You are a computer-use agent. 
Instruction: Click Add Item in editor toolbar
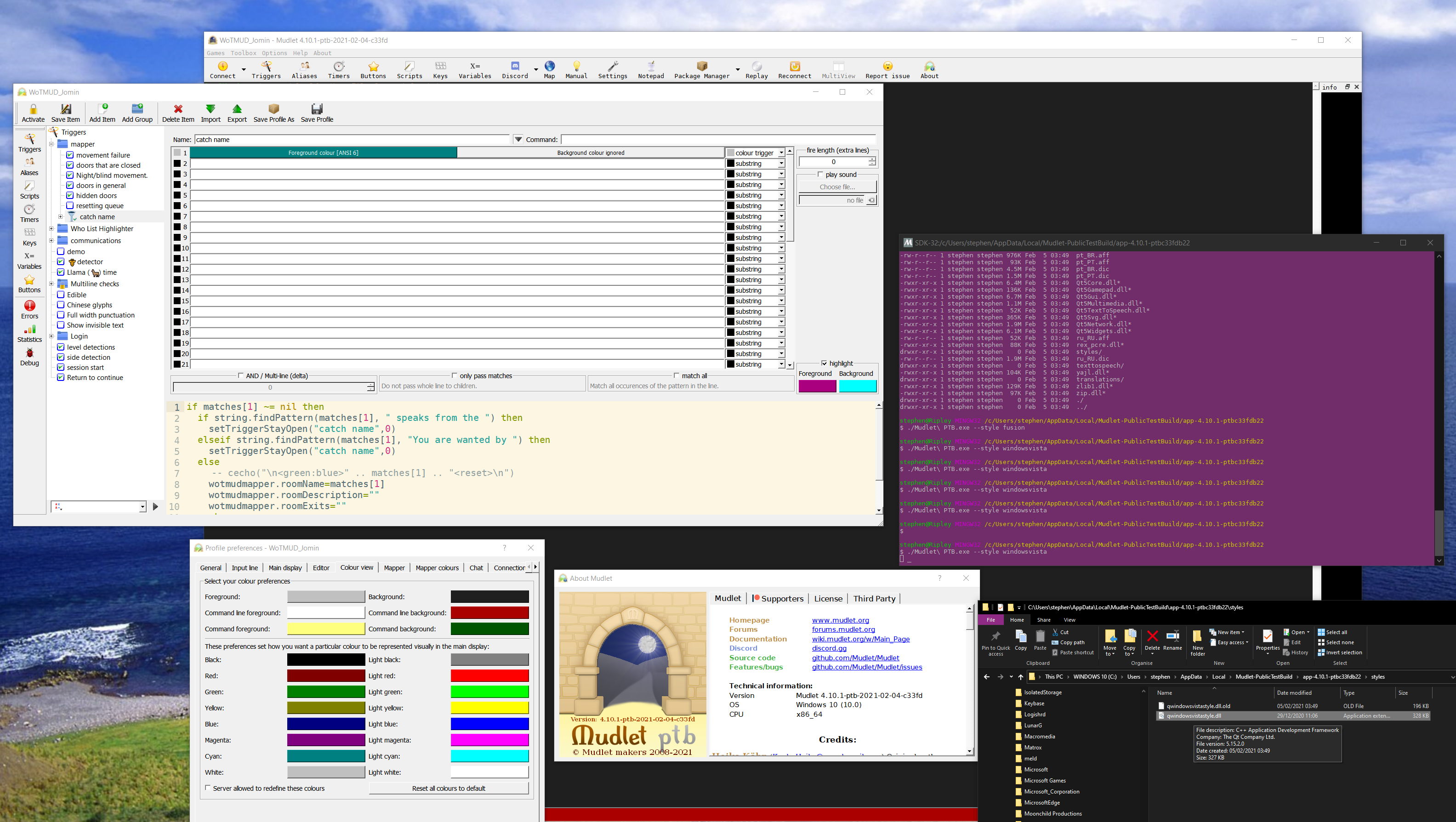tap(102, 113)
